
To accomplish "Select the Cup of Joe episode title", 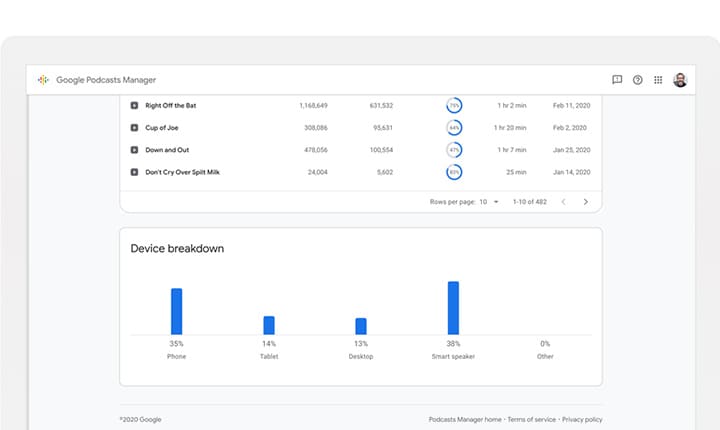I will point(162,128).
